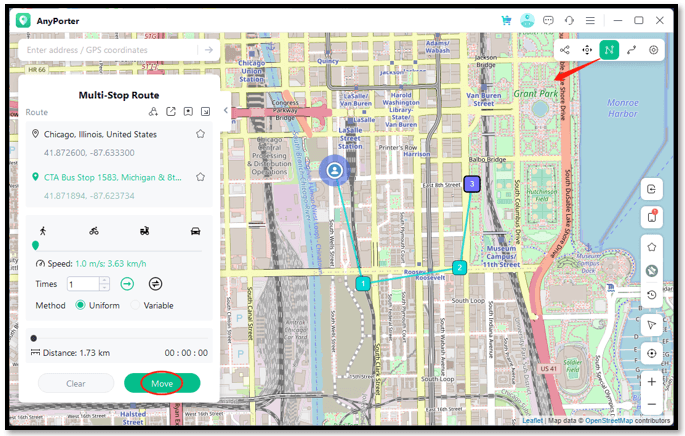
Task: Zoom out the map
Action: point(652,405)
